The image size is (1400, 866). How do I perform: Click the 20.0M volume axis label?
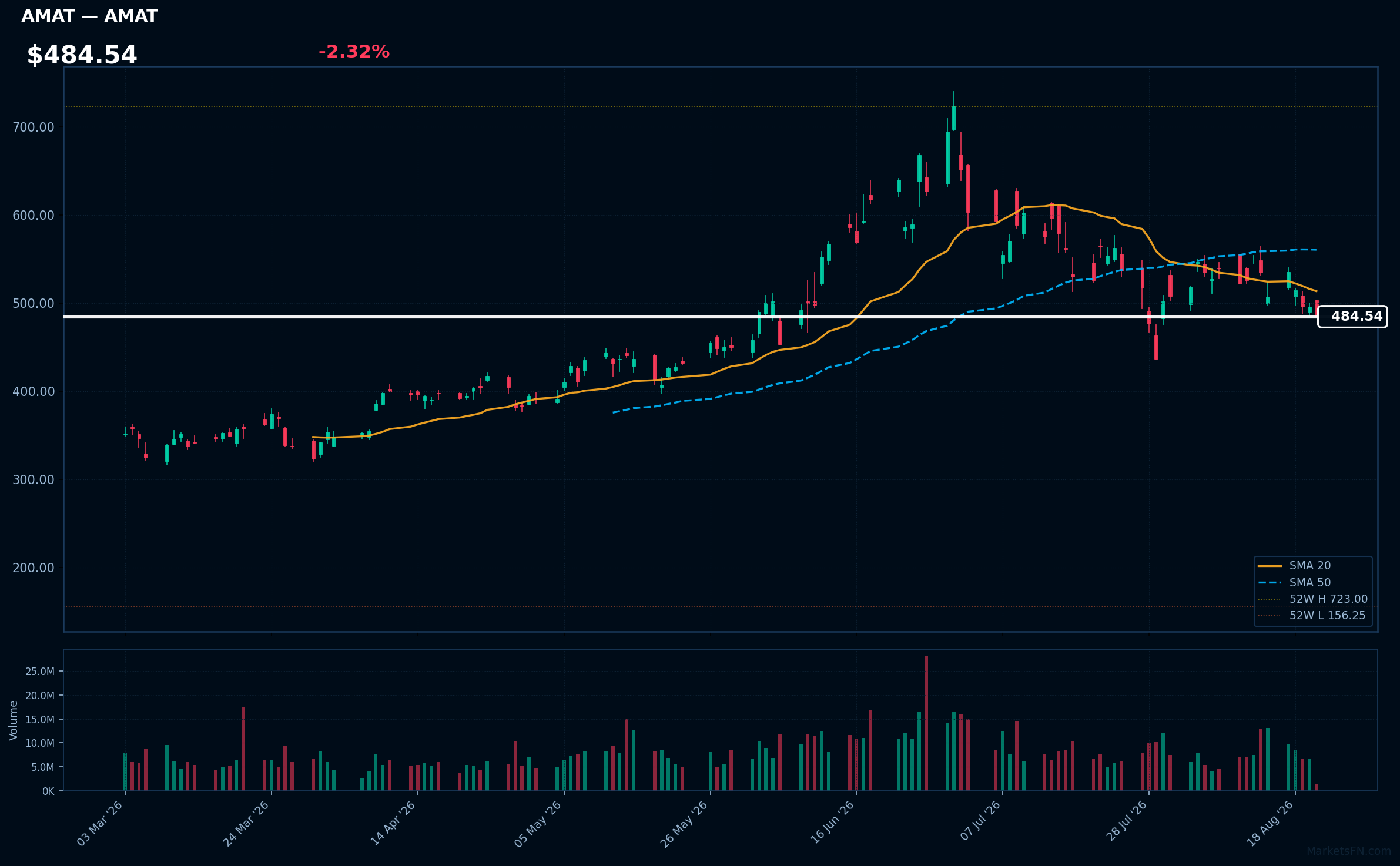pyautogui.click(x=40, y=696)
